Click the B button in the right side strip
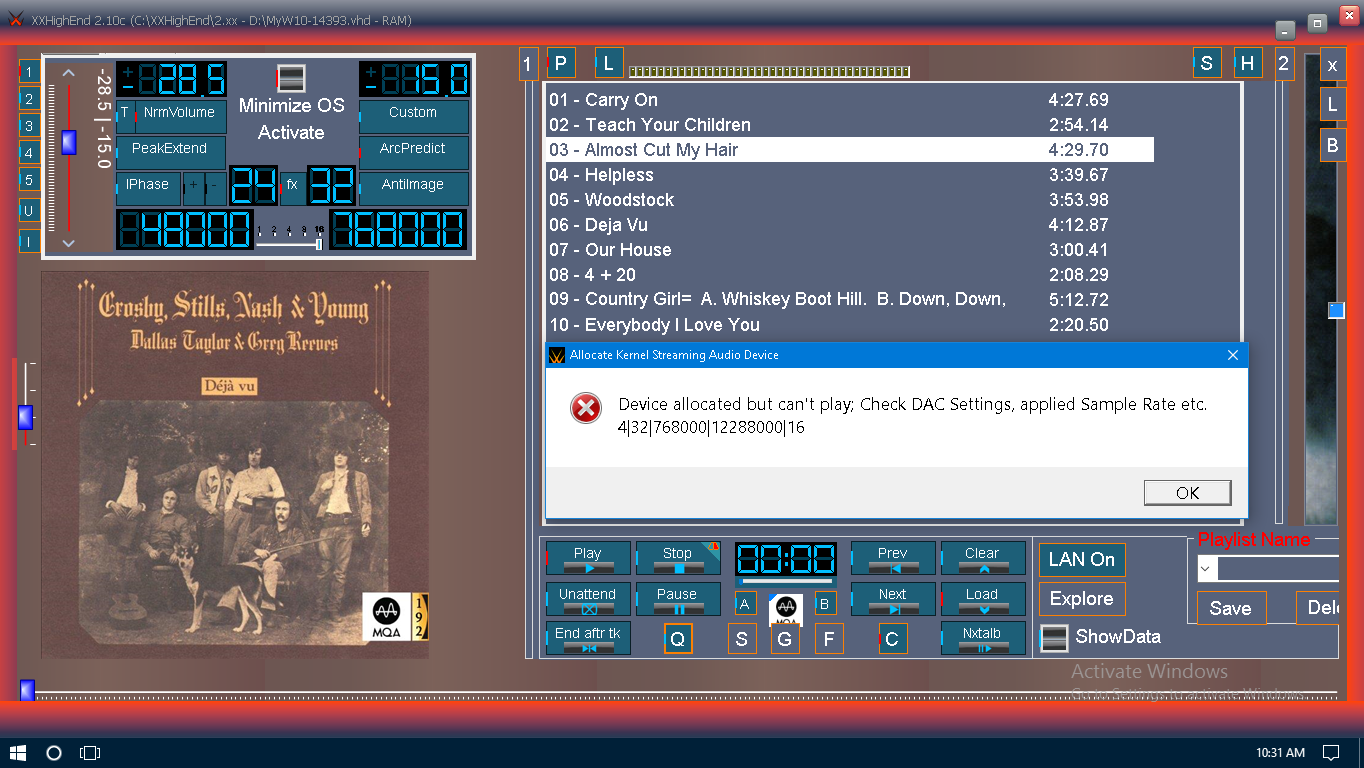Screen dimensions: 1364x768 tap(1332, 145)
